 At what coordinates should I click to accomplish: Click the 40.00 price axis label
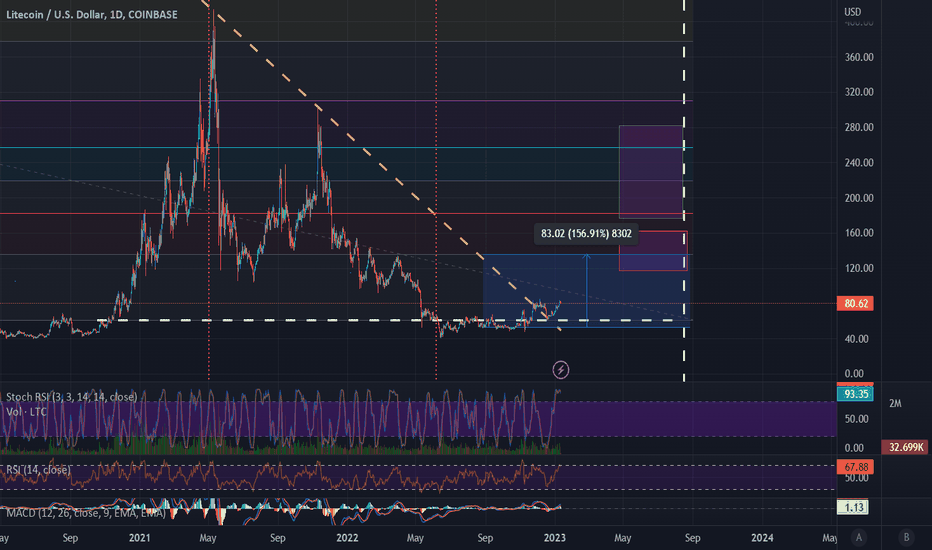pos(857,339)
